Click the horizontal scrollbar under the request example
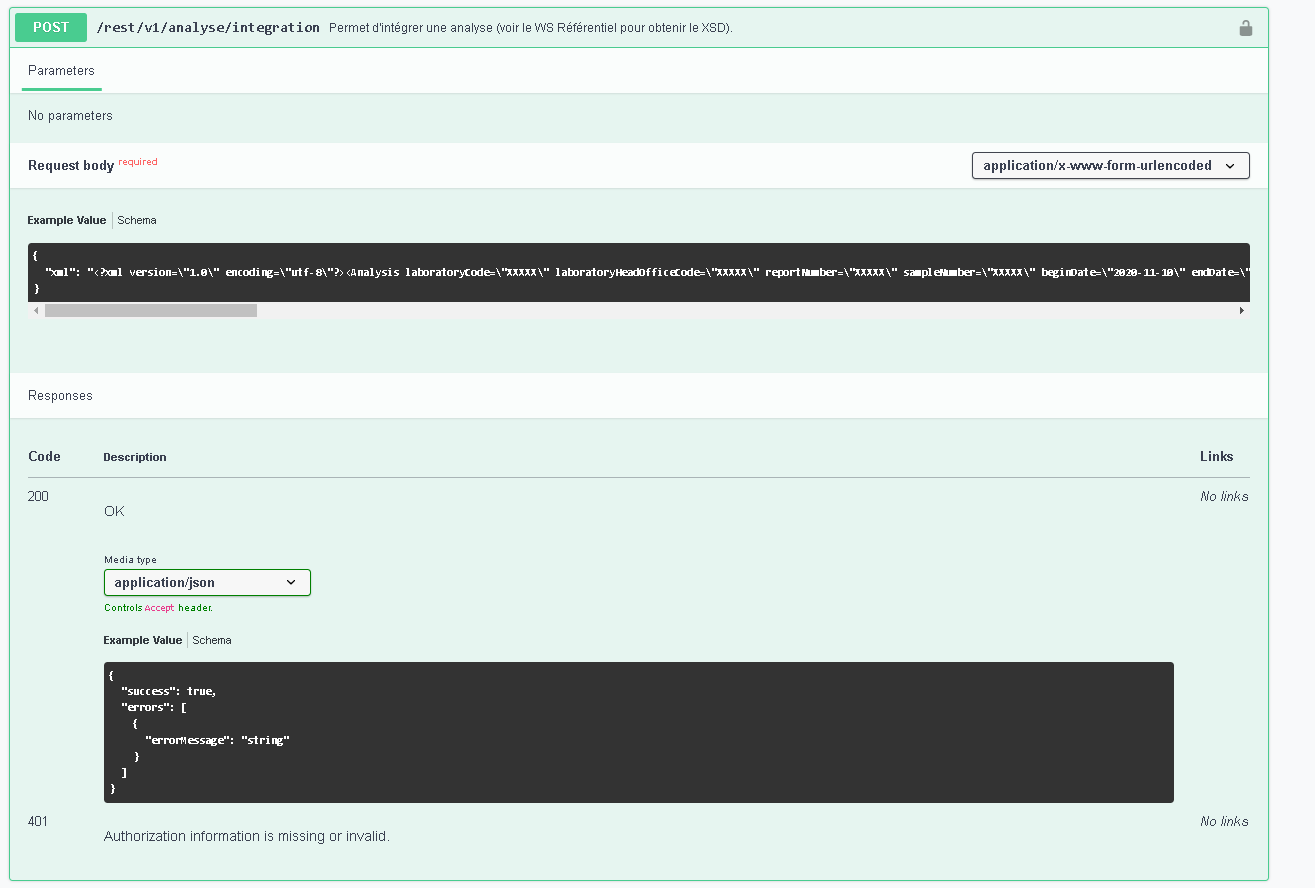This screenshot has height=888, width=1315. [150, 310]
